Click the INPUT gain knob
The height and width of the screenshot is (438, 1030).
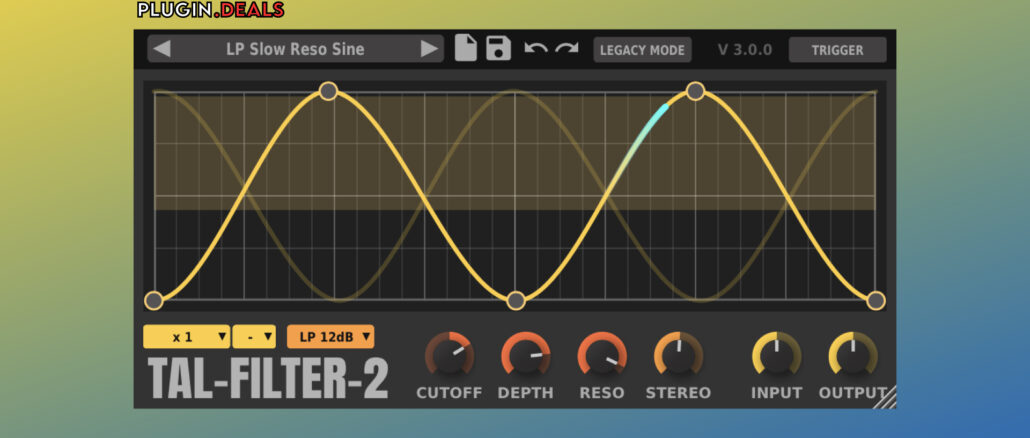coord(776,356)
